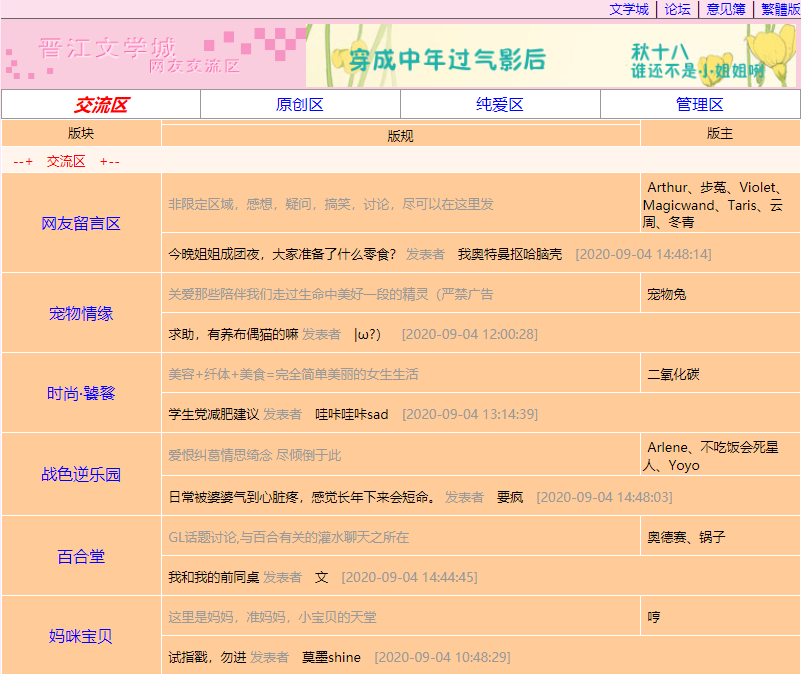
Task: Go to 论坛 in top bar
Action: [x=678, y=9]
